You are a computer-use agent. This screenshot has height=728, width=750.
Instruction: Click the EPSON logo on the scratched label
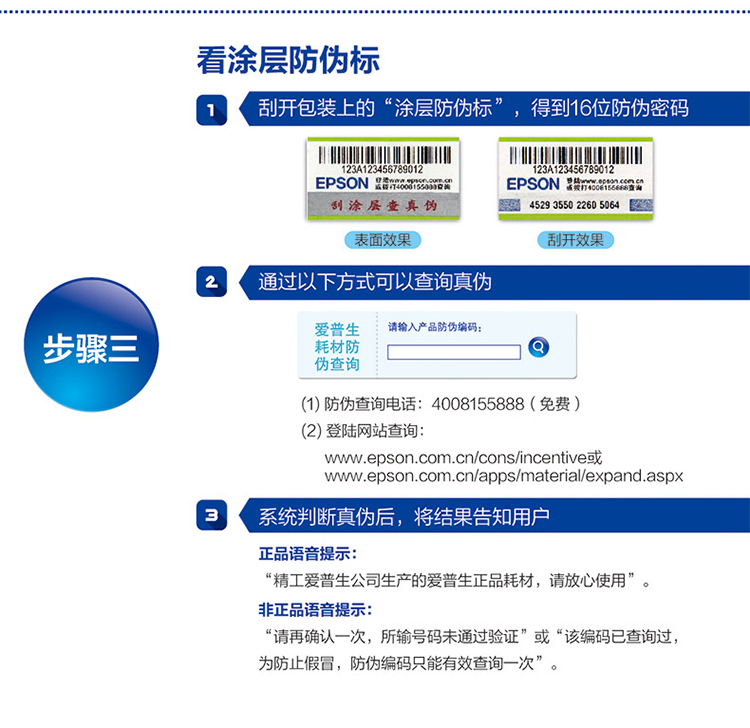(532, 183)
